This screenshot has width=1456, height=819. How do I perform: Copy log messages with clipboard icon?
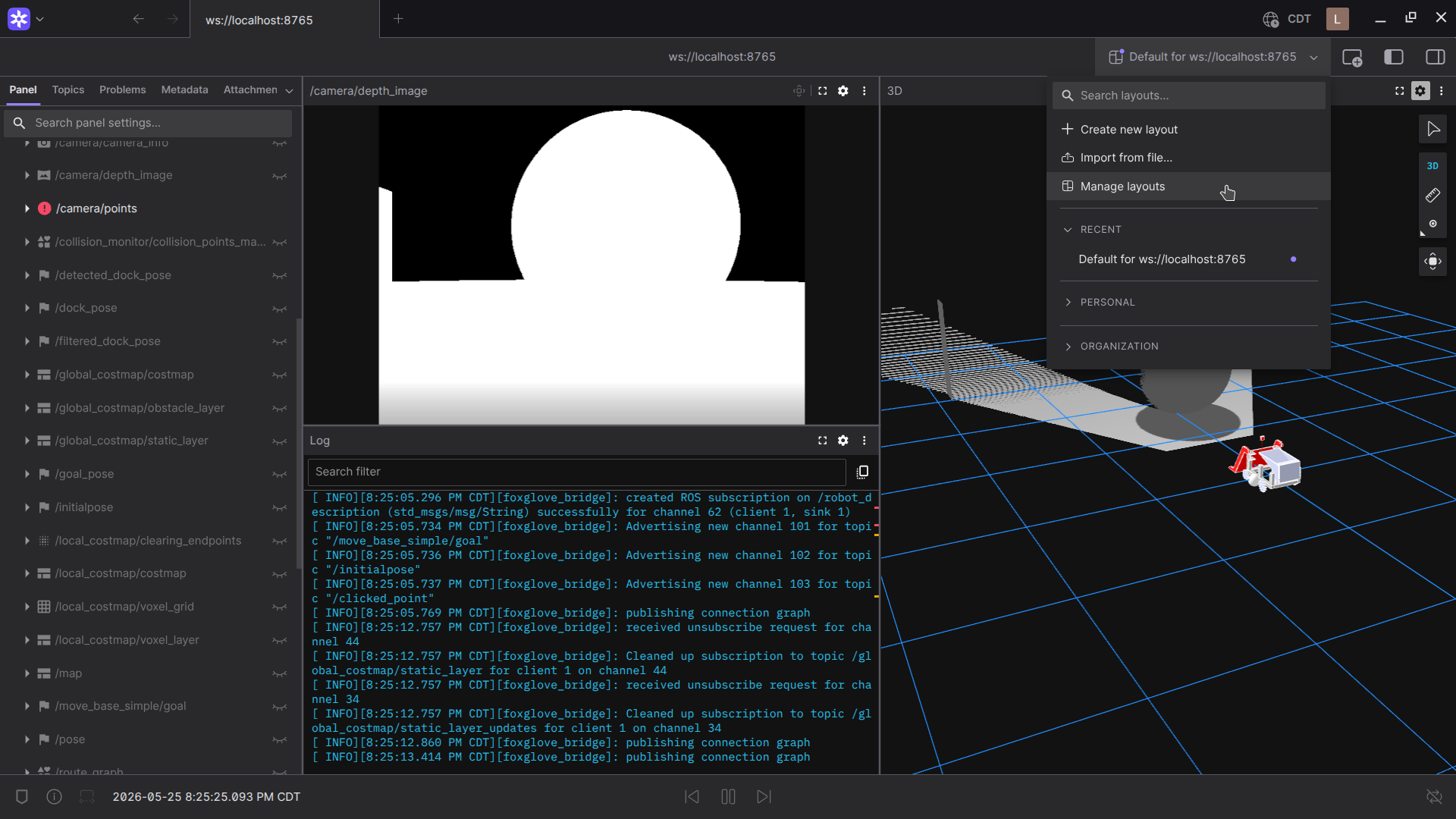coord(862,472)
